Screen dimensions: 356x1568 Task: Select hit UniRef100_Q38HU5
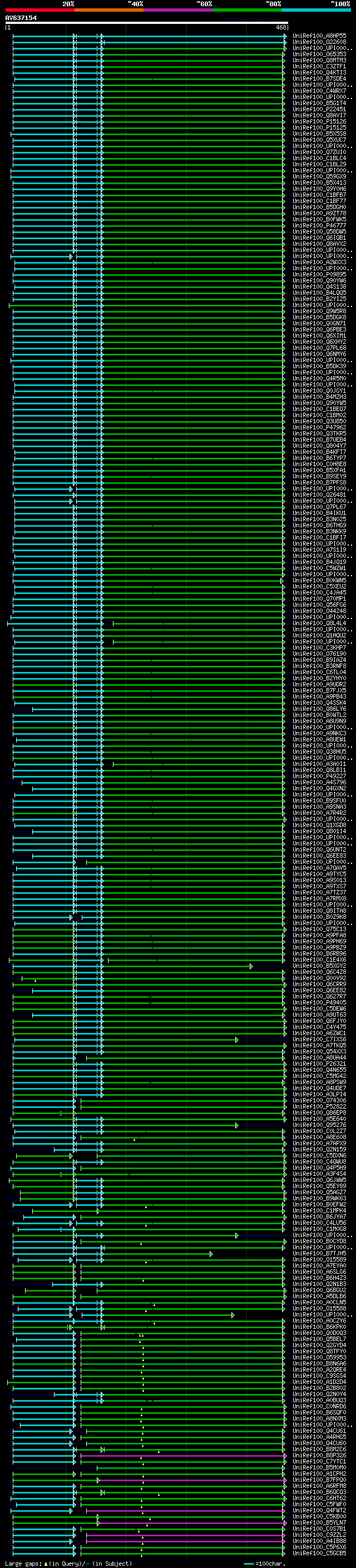pyautogui.click(x=319, y=751)
